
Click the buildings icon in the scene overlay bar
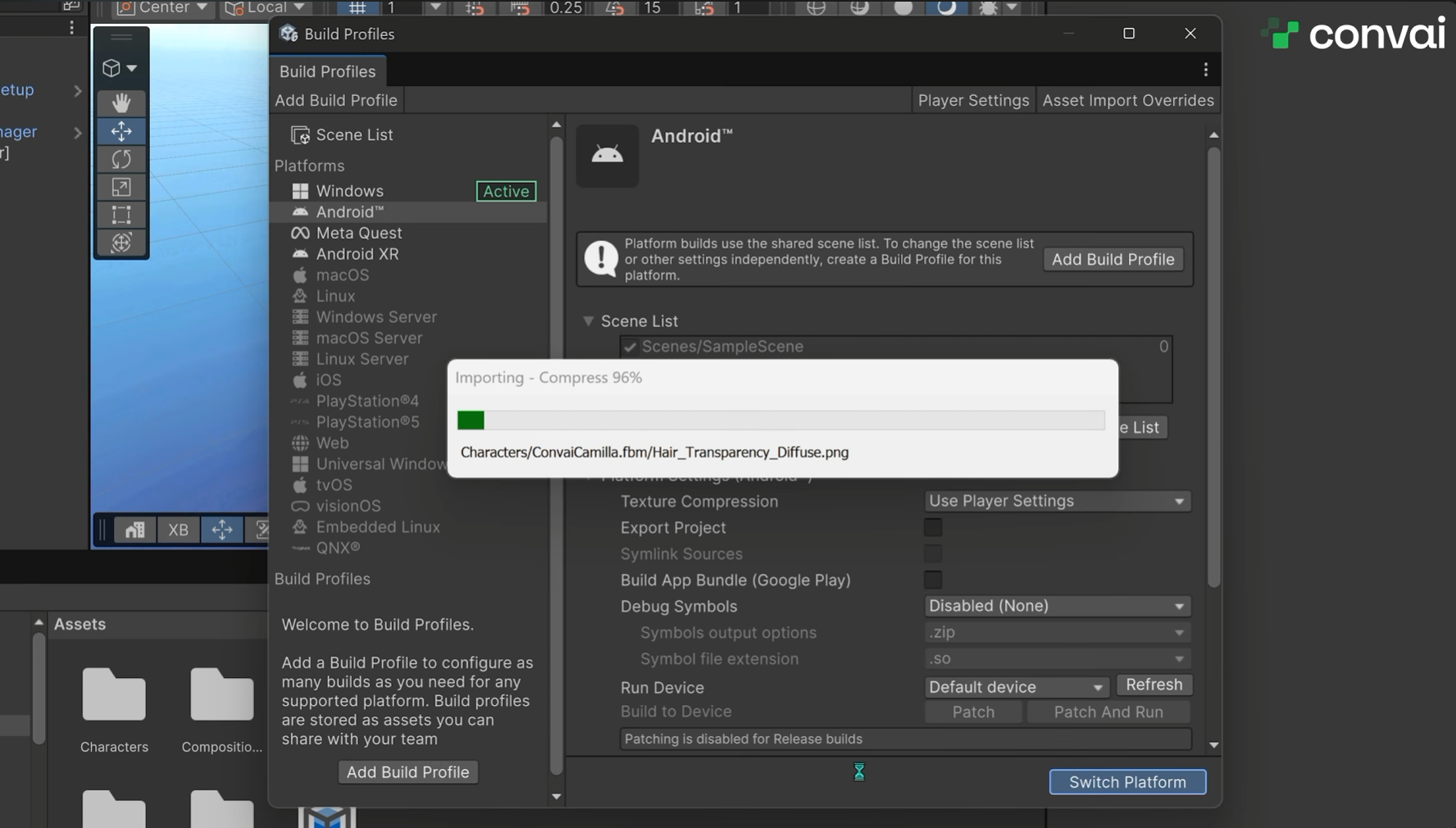pyautogui.click(x=134, y=530)
